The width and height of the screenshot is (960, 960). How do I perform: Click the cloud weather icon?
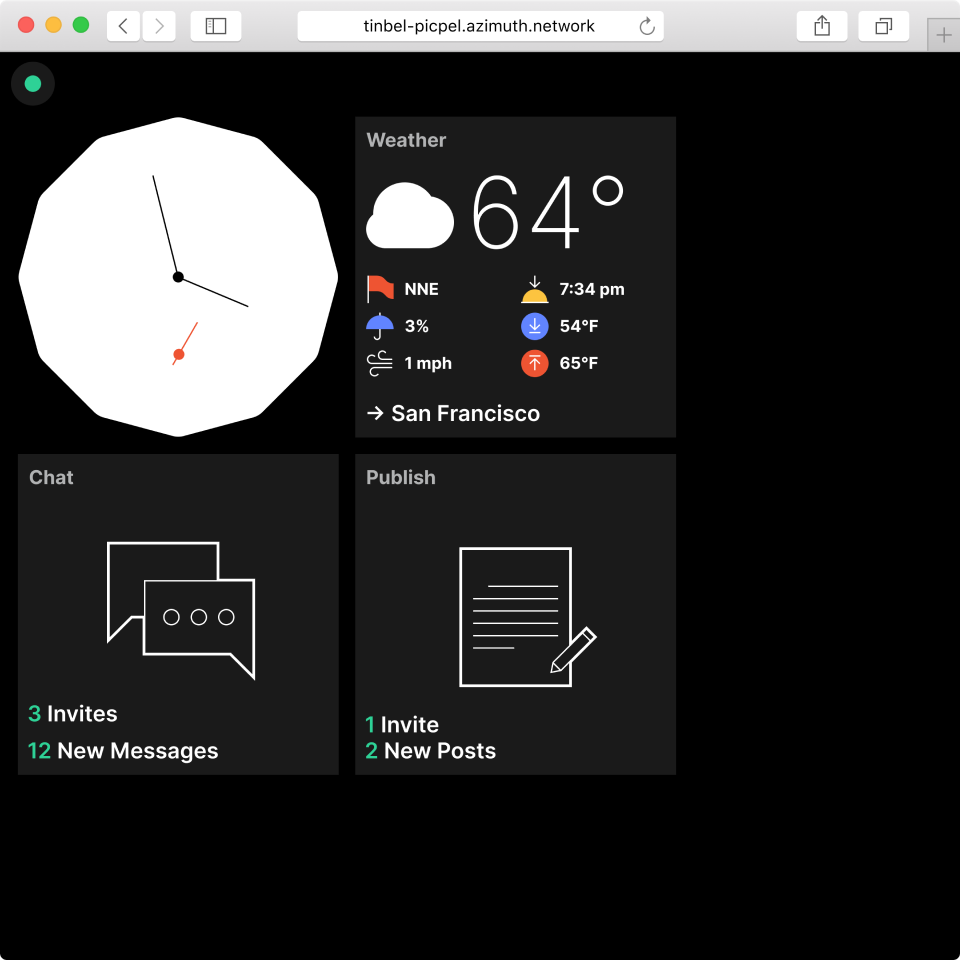410,216
